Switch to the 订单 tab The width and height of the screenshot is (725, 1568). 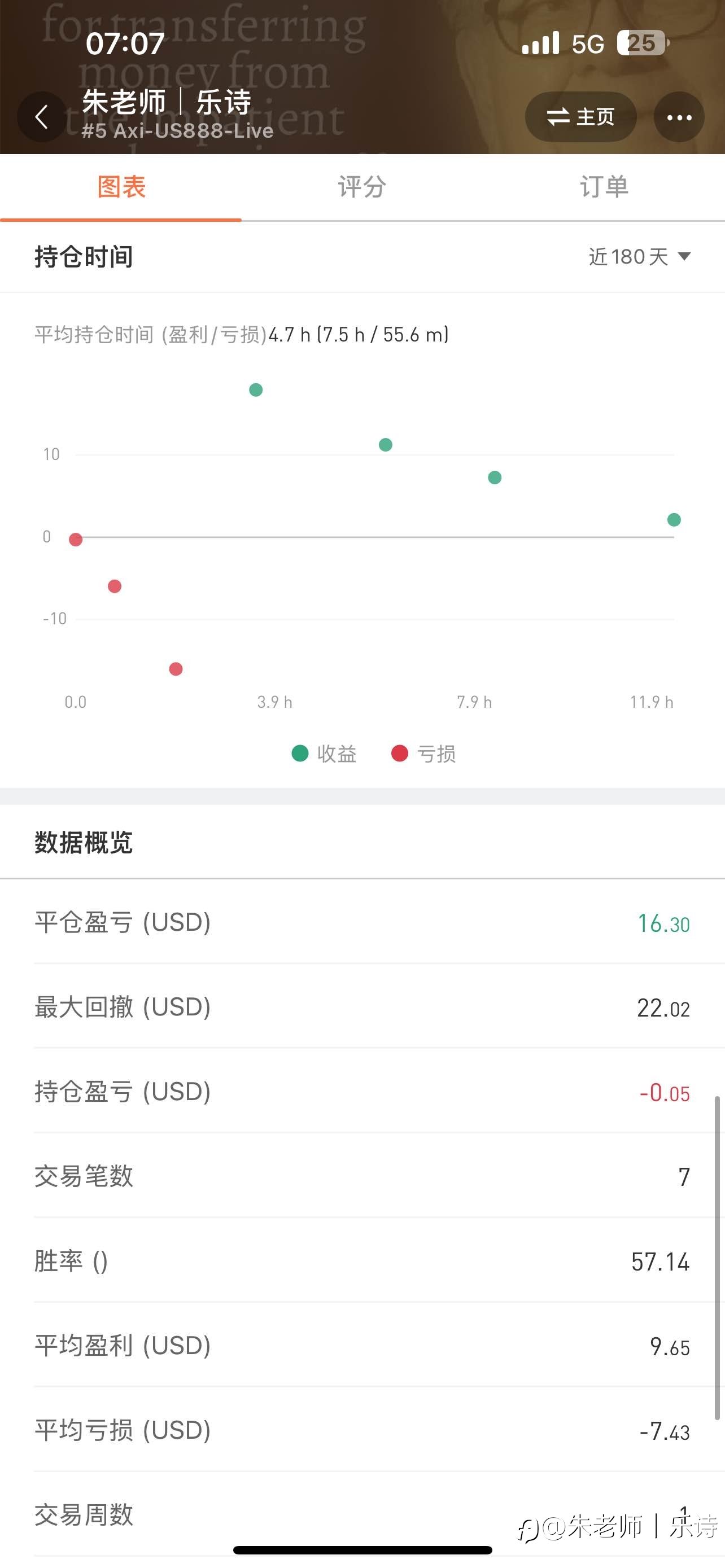coord(604,187)
